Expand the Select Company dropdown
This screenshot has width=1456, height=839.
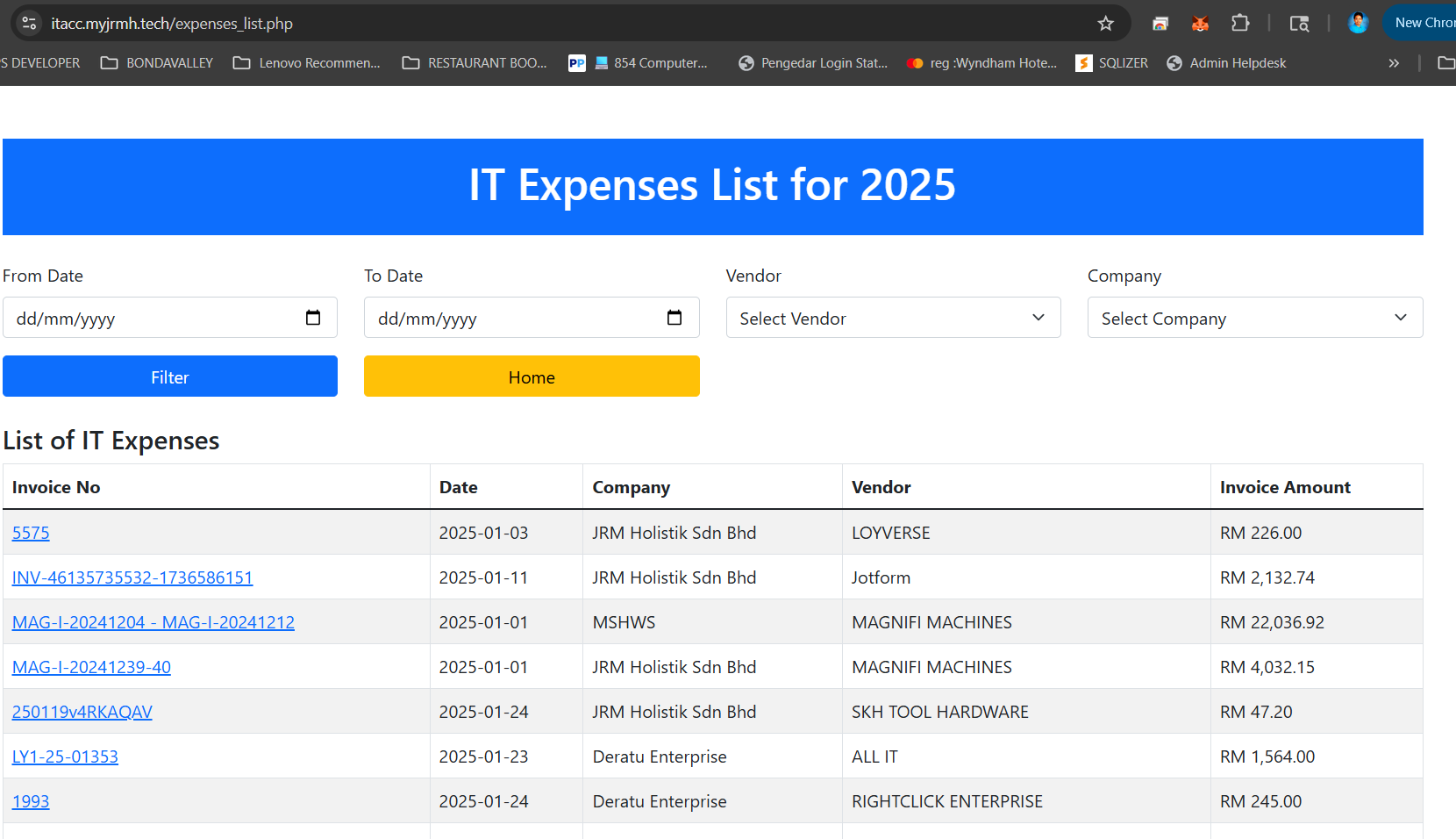tap(1254, 318)
